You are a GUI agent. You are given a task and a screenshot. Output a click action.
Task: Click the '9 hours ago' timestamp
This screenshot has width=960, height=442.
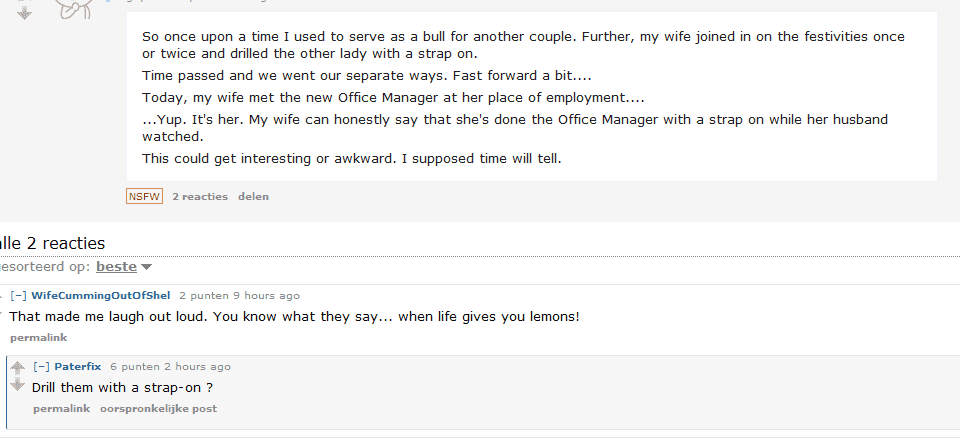(x=265, y=296)
